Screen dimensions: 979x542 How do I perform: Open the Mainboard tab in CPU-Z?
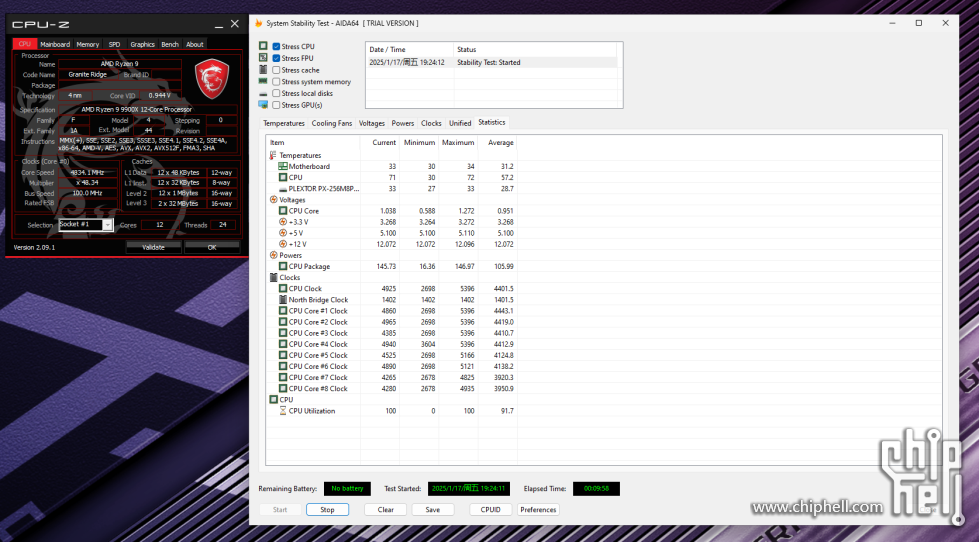[x=55, y=44]
